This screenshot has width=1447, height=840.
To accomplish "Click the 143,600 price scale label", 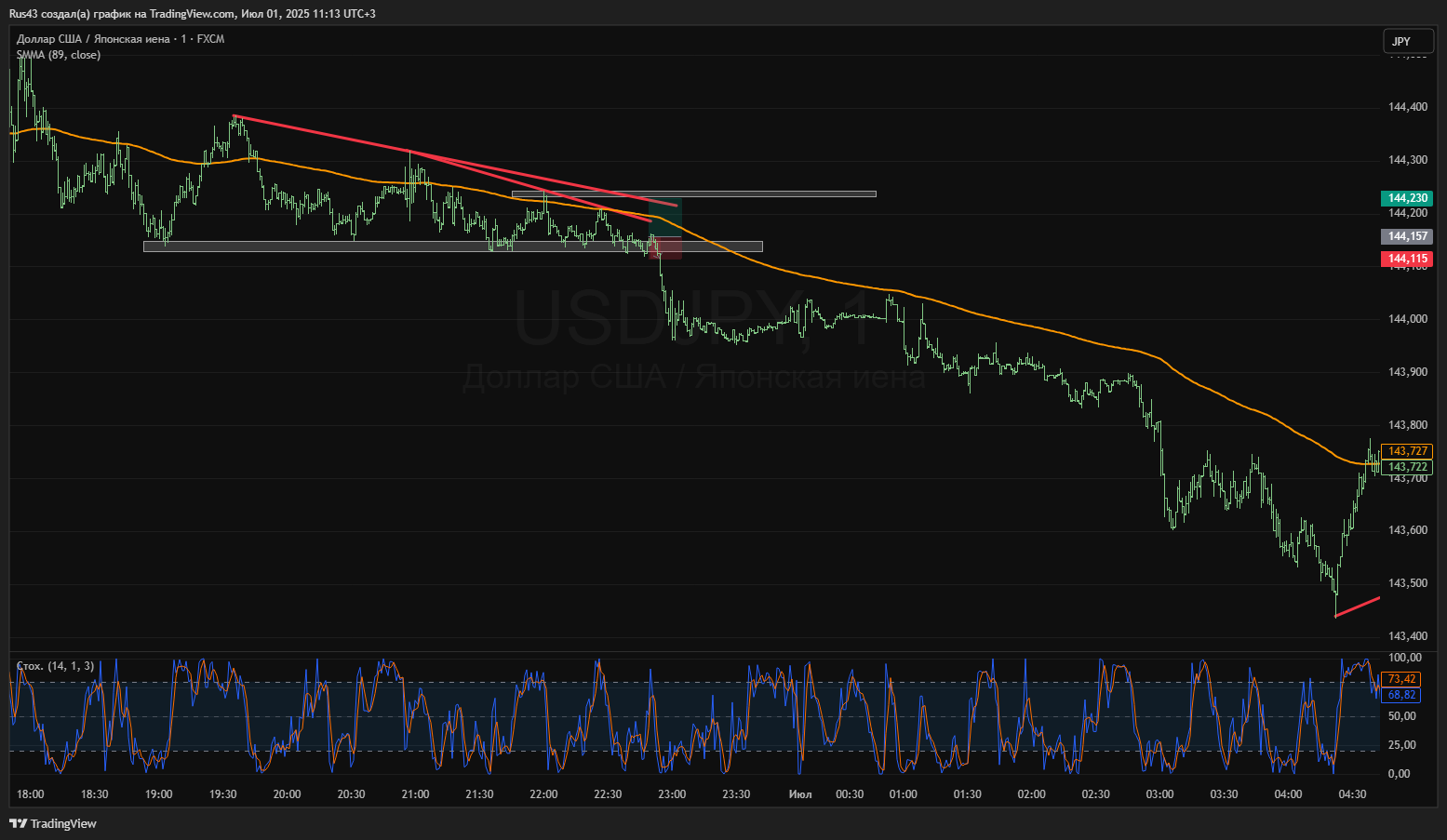I will 1407,530.
